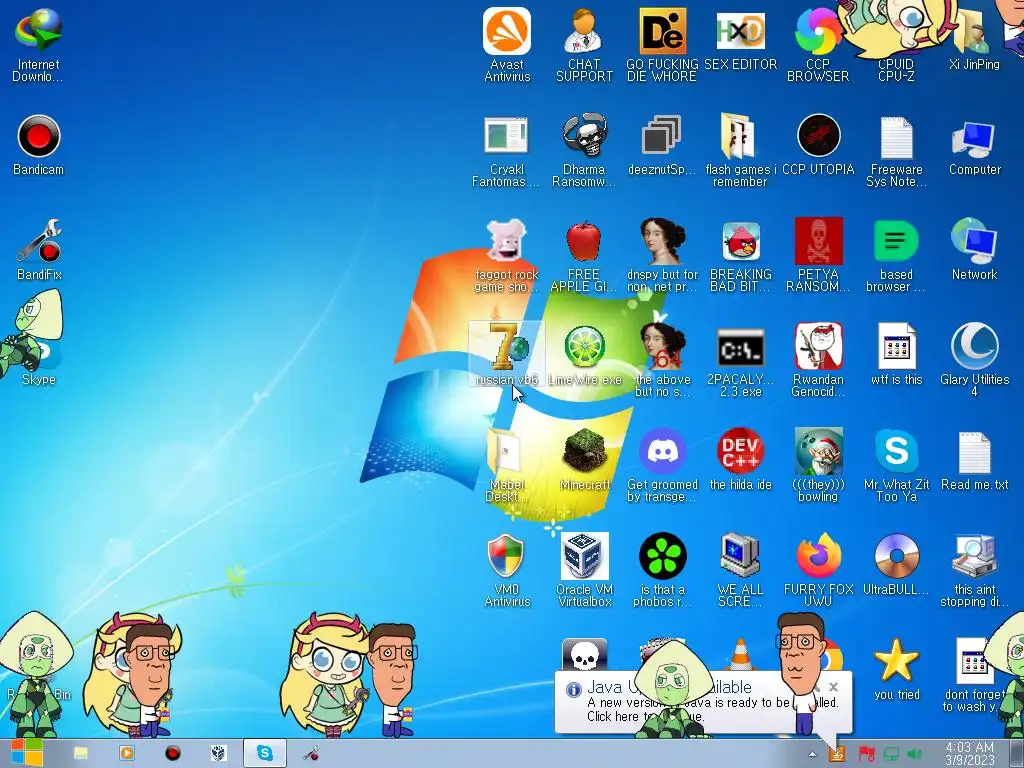Open the BandiFix wrench taskbar icon
Screen dimensions: 1024x768
(311, 754)
